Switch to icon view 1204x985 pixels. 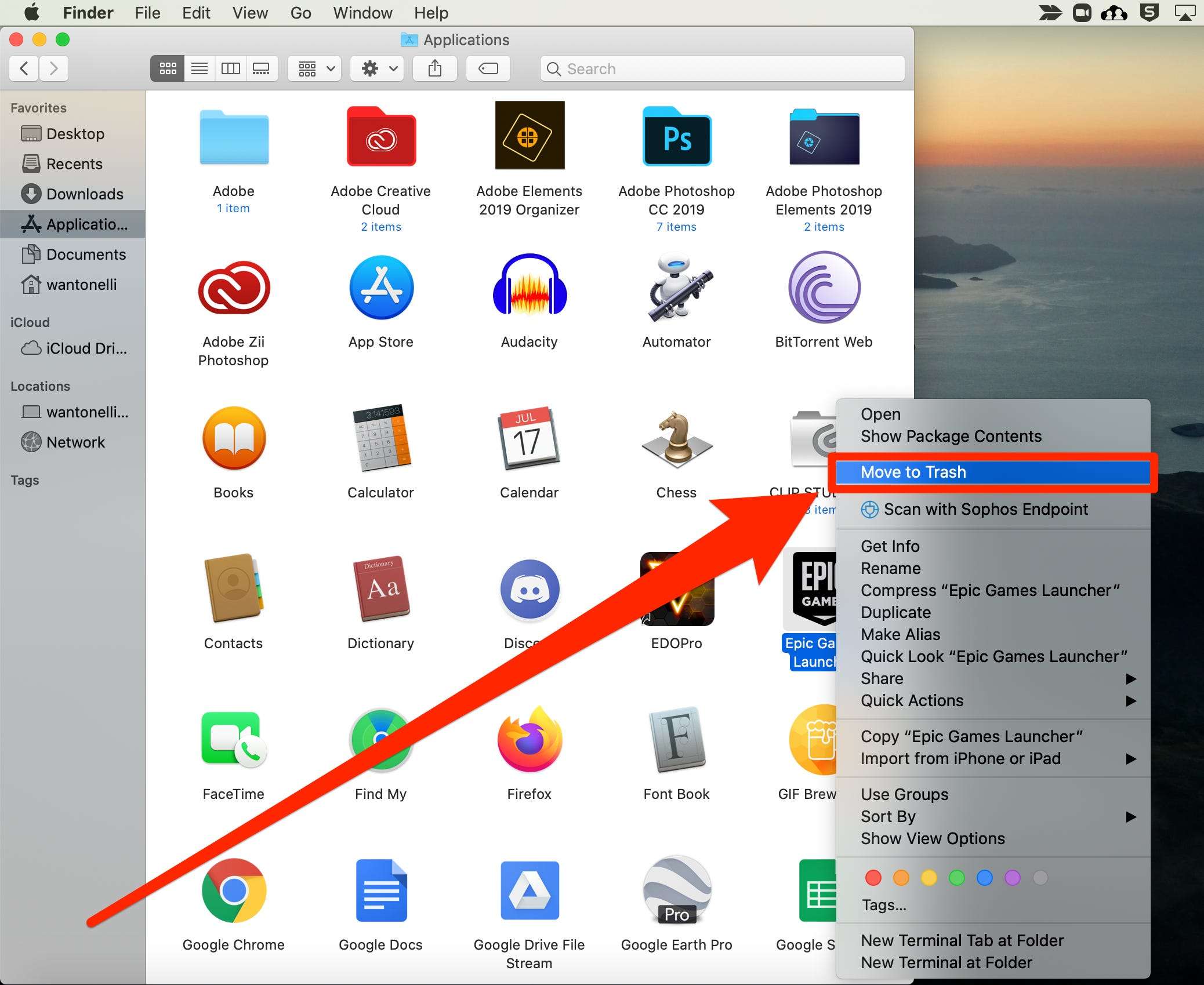pyautogui.click(x=168, y=69)
